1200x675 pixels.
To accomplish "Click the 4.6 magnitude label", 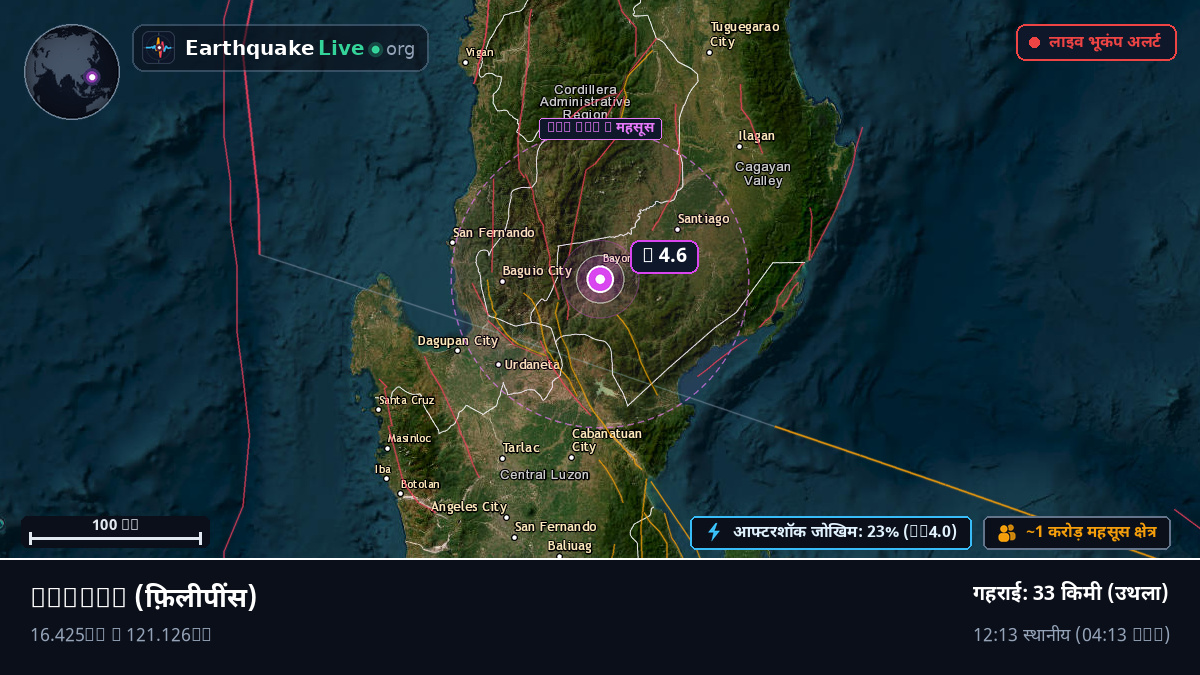I will (x=664, y=256).
